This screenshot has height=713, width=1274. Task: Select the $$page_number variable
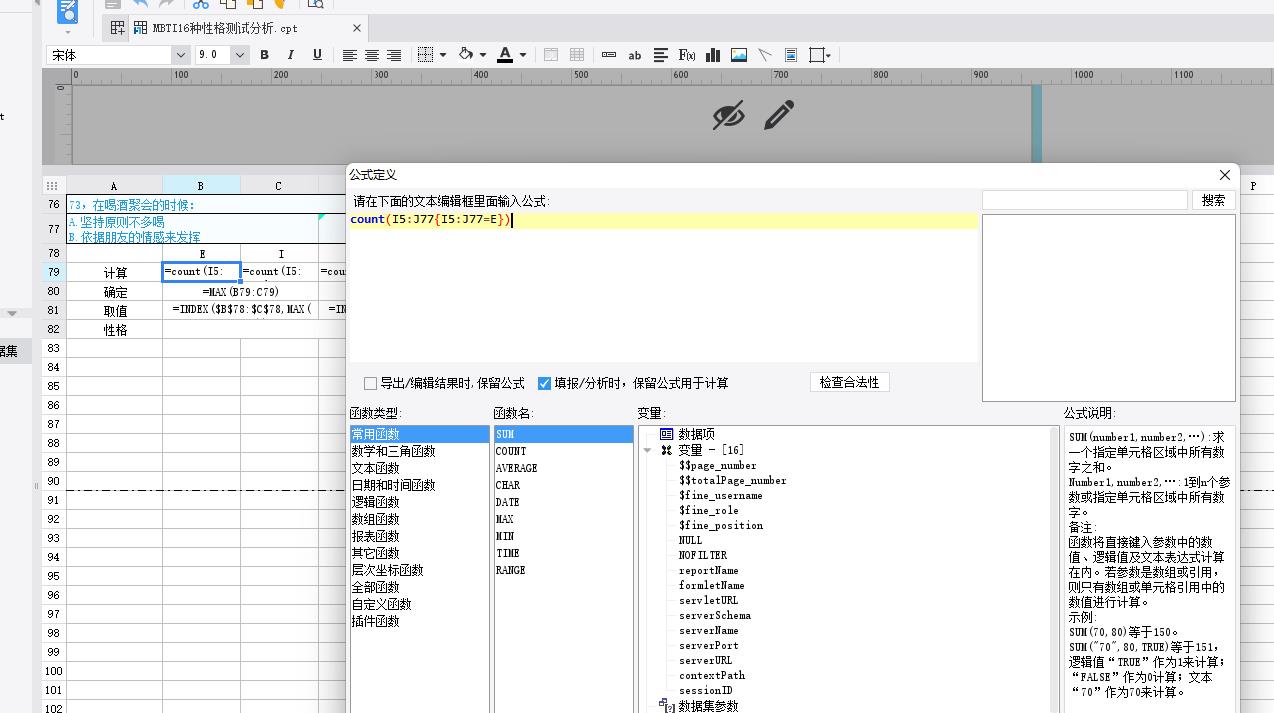pos(718,465)
